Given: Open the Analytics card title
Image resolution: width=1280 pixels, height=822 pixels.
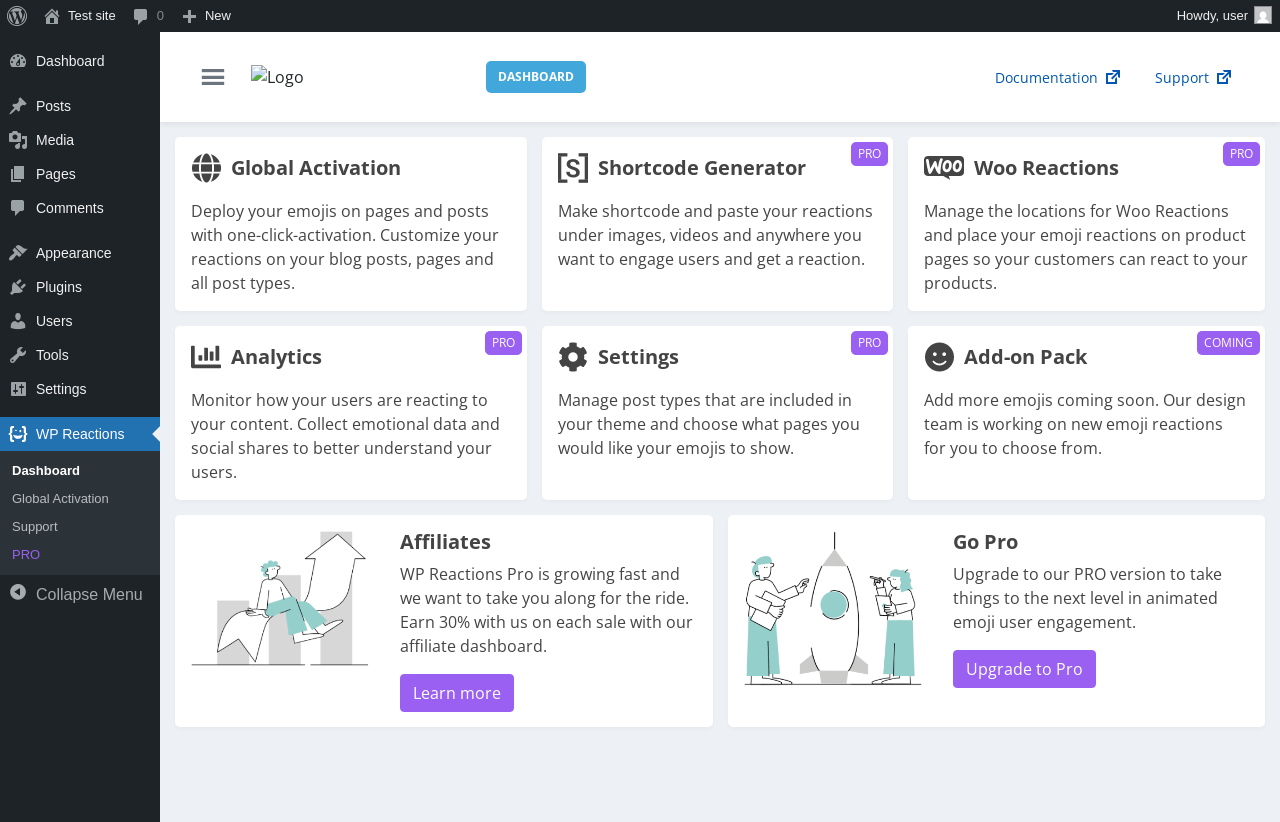Looking at the screenshot, I should click(276, 357).
